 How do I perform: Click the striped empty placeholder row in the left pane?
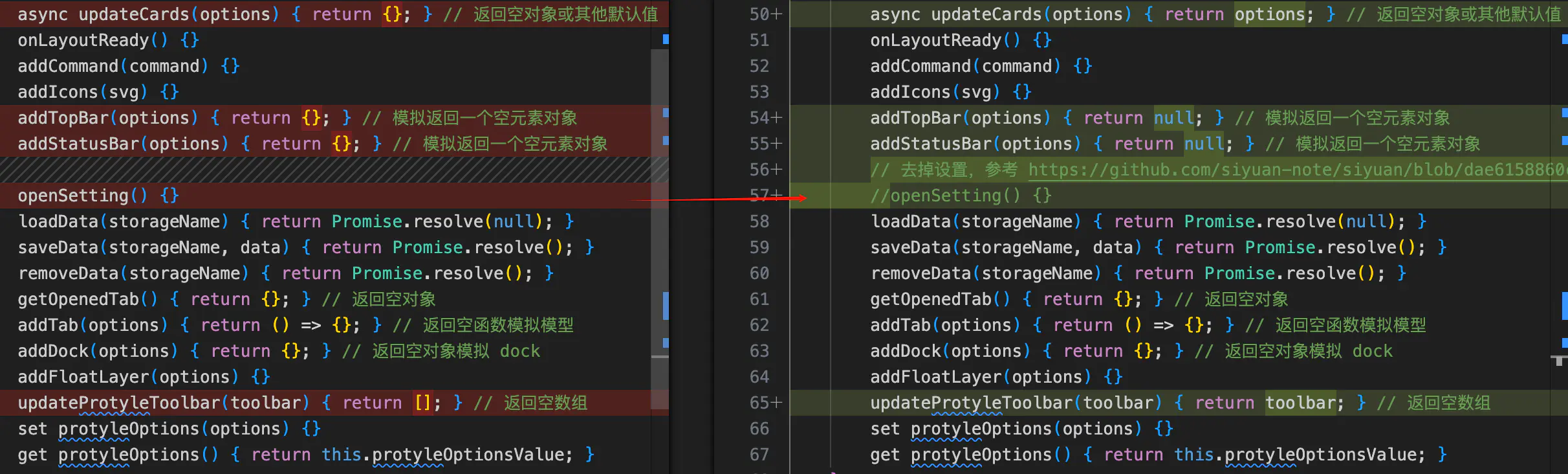pyautogui.click(x=323, y=170)
